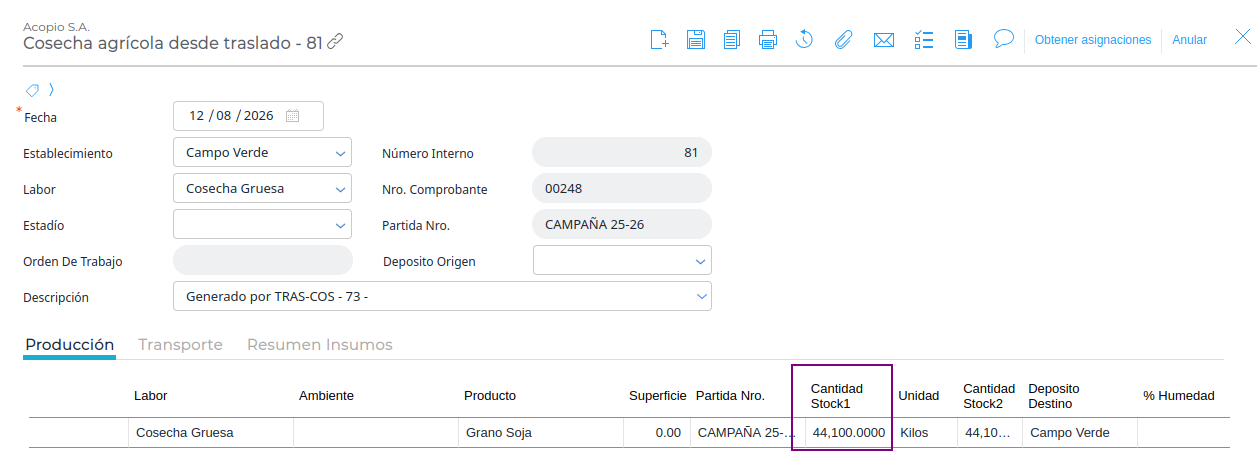Click the Número Interno field showing 81
The width and height of the screenshot is (1257, 462).
coord(622,153)
